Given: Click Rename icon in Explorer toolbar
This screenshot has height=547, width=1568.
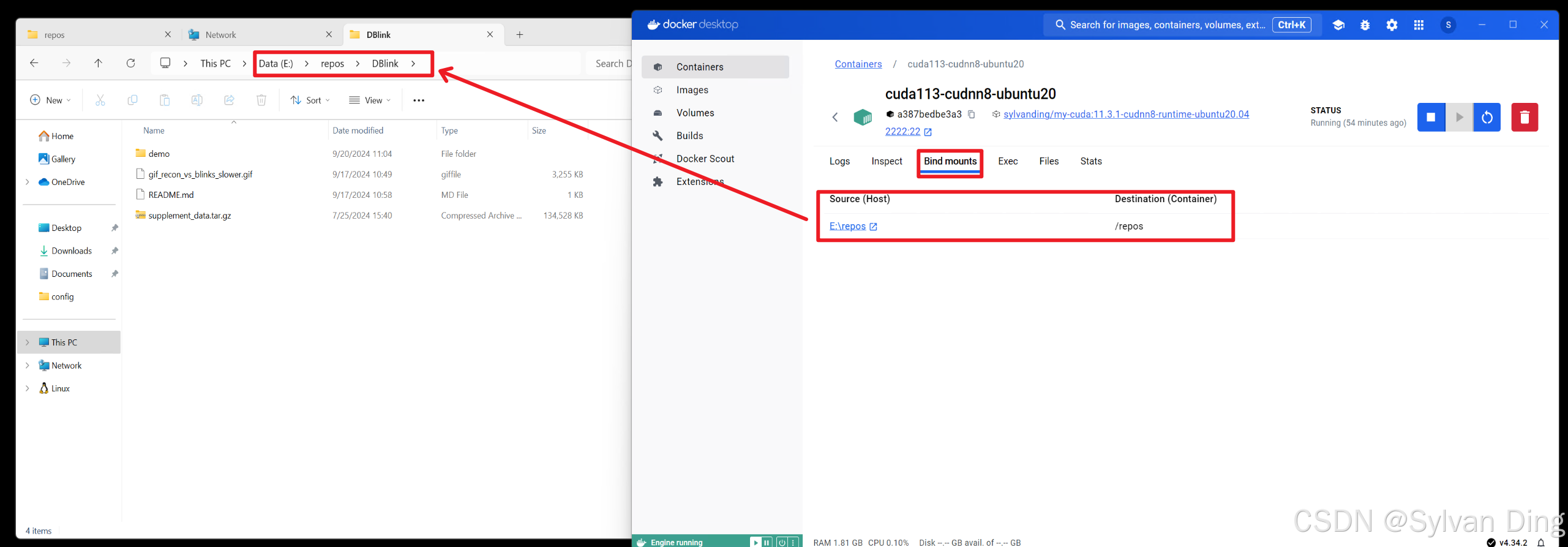Looking at the screenshot, I should [x=197, y=100].
